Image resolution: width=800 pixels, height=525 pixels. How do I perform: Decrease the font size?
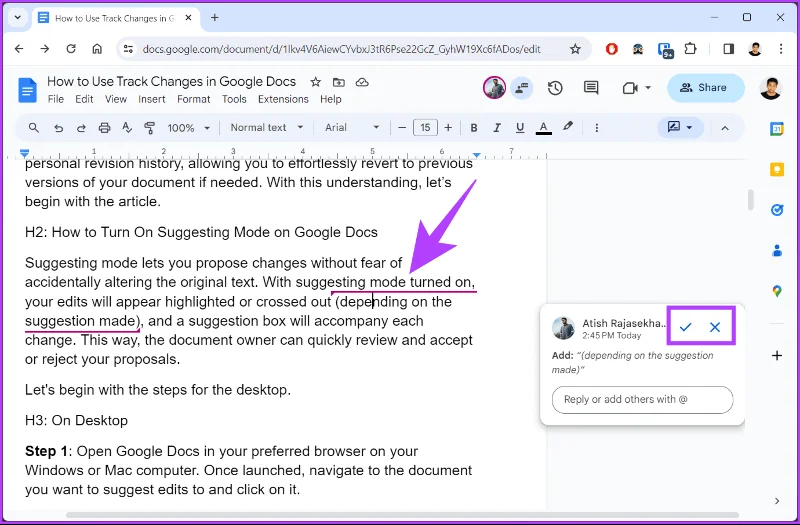tap(402, 128)
